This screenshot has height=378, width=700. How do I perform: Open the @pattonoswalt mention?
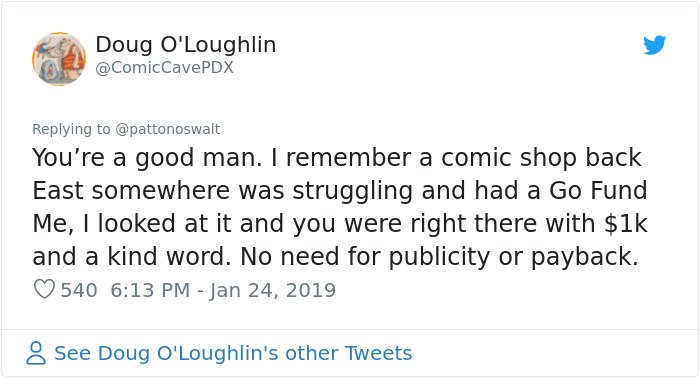coord(167,129)
